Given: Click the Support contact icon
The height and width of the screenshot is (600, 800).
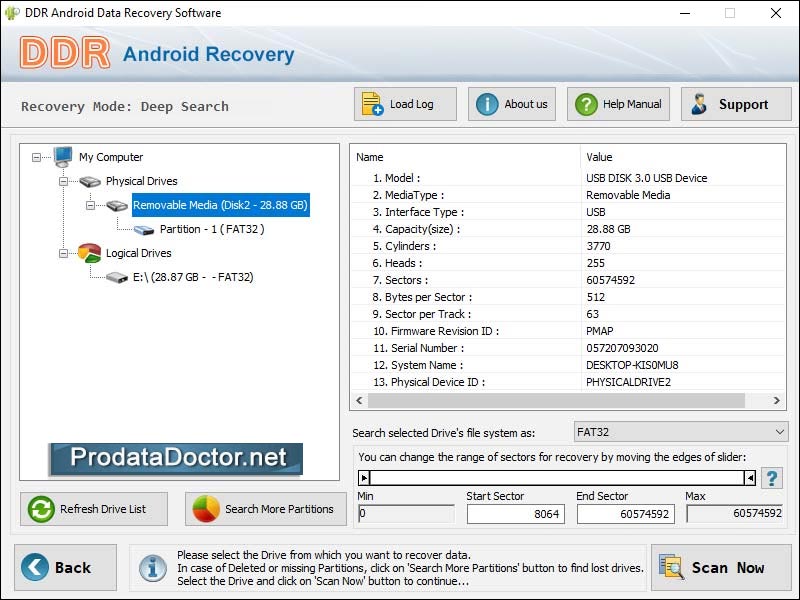Looking at the screenshot, I should click(x=700, y=103).
